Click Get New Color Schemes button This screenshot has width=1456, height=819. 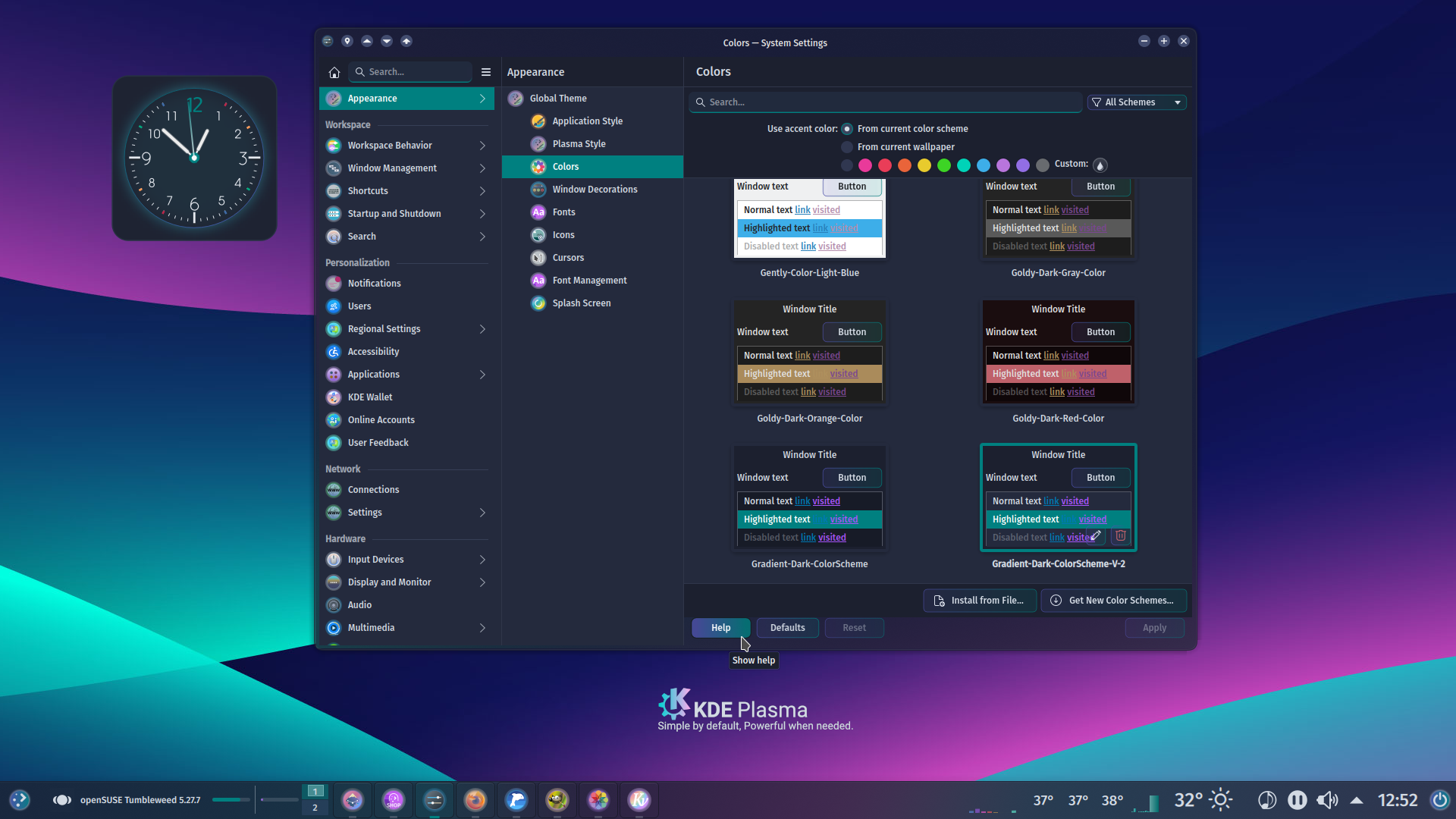pos(1113,601)
